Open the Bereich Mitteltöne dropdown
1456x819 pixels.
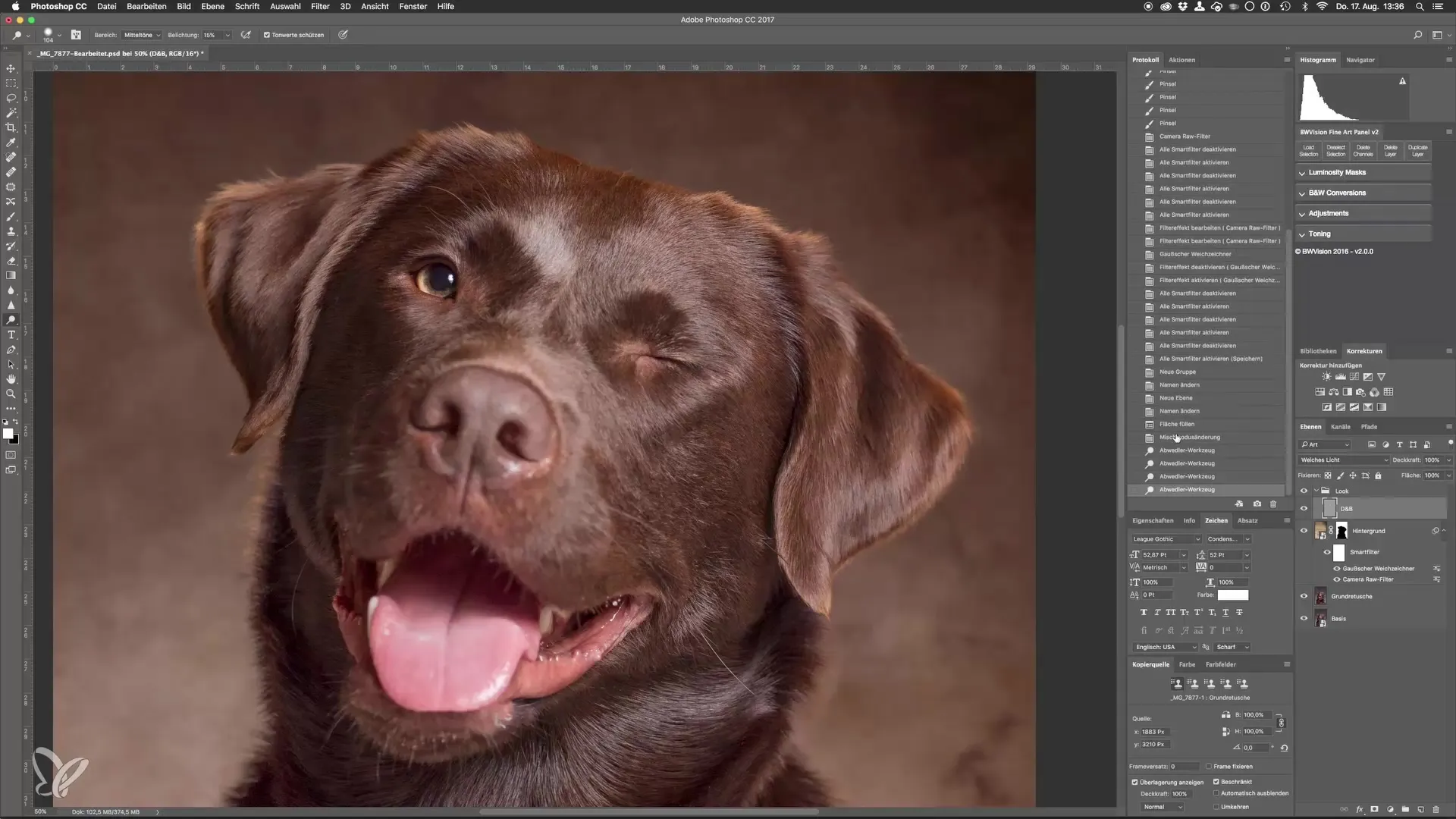tap(142, 35)
